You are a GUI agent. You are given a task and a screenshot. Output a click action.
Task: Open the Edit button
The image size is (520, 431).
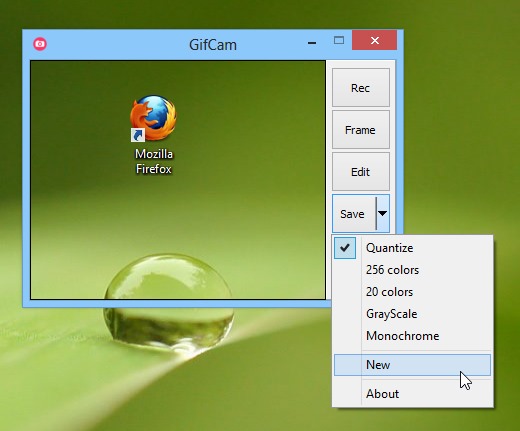[361, 172]
